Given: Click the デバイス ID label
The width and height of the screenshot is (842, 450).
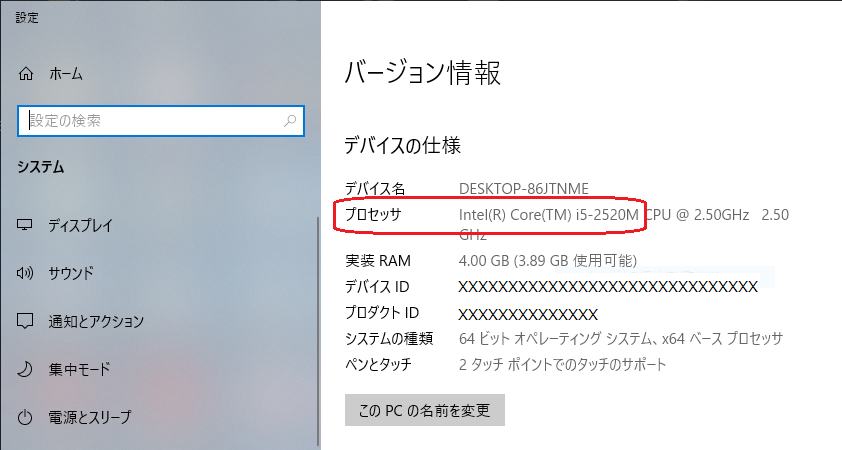Looking at the screenshot, I should pyautogui.click(x=377, y=287).
